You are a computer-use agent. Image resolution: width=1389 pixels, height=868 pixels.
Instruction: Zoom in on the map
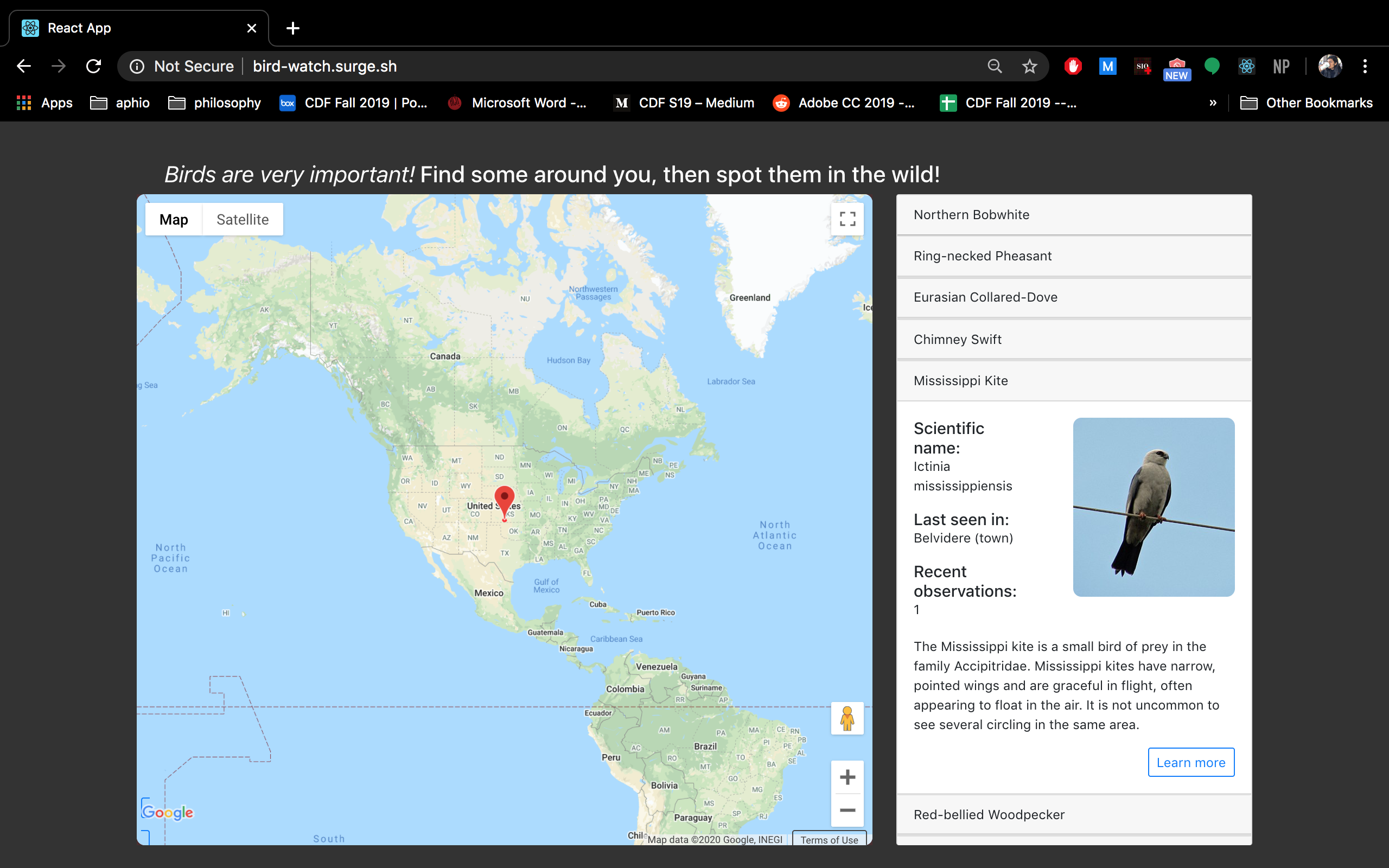(847, 777)
